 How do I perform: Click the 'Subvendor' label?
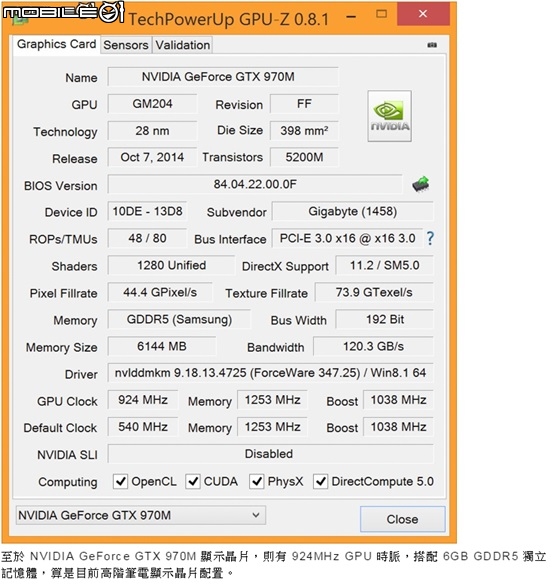tap(237, 213)
